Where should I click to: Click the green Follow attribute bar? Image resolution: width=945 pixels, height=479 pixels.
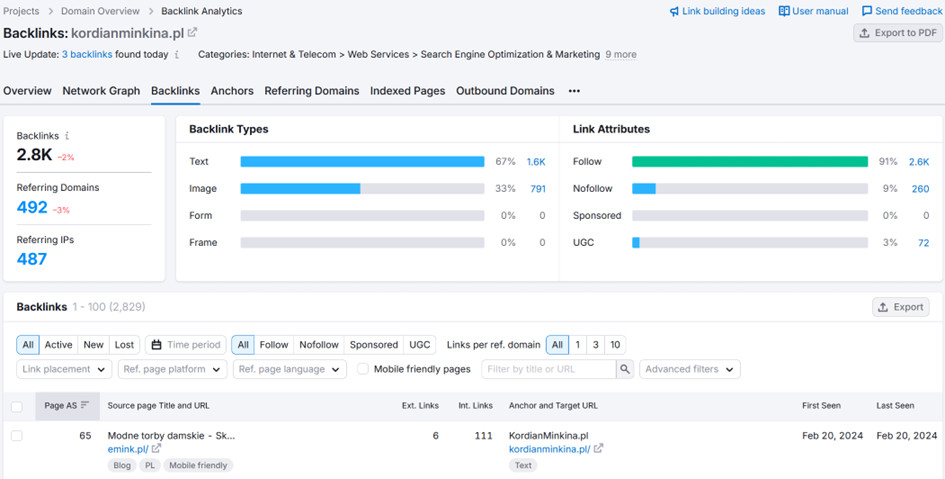(750, 161)
